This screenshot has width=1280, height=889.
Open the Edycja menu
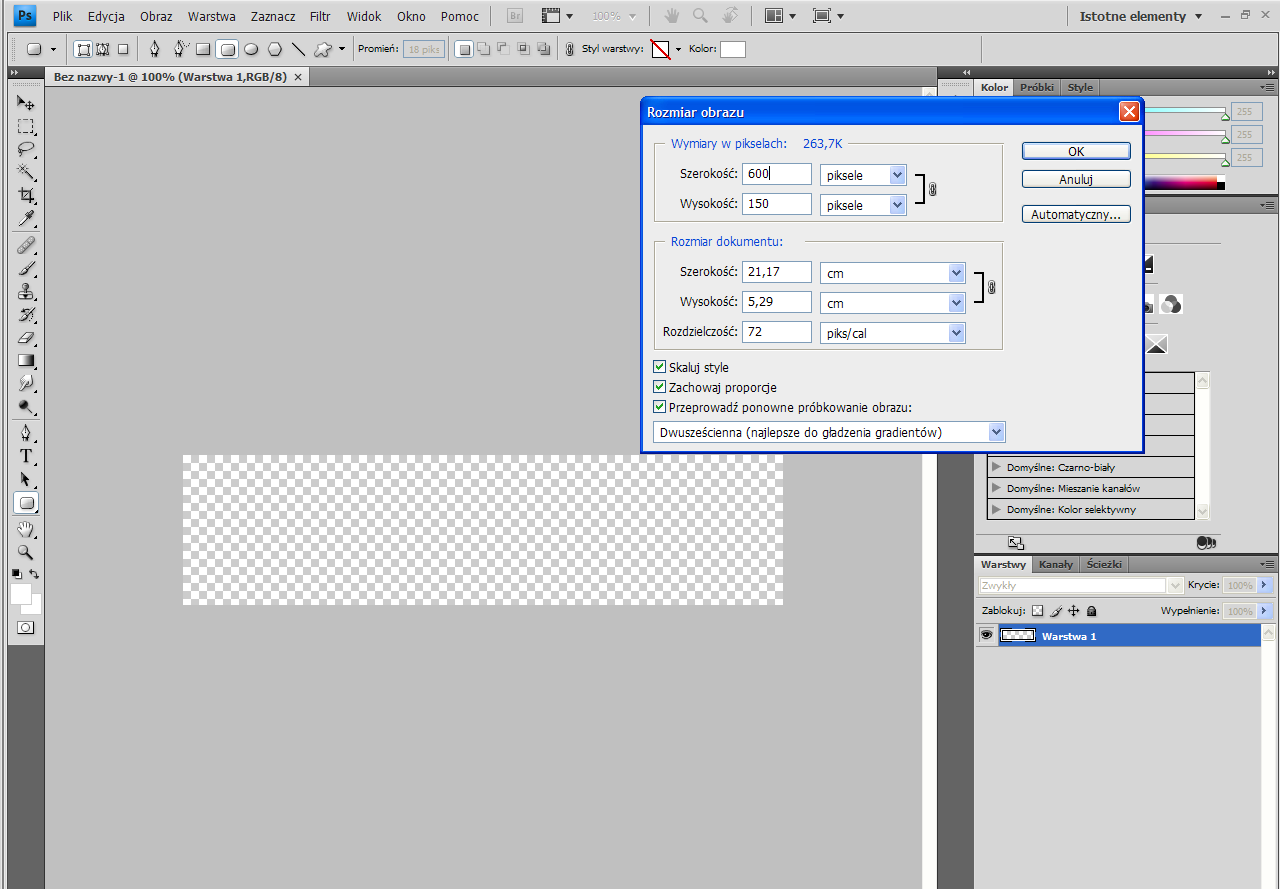tap(106, 16)
